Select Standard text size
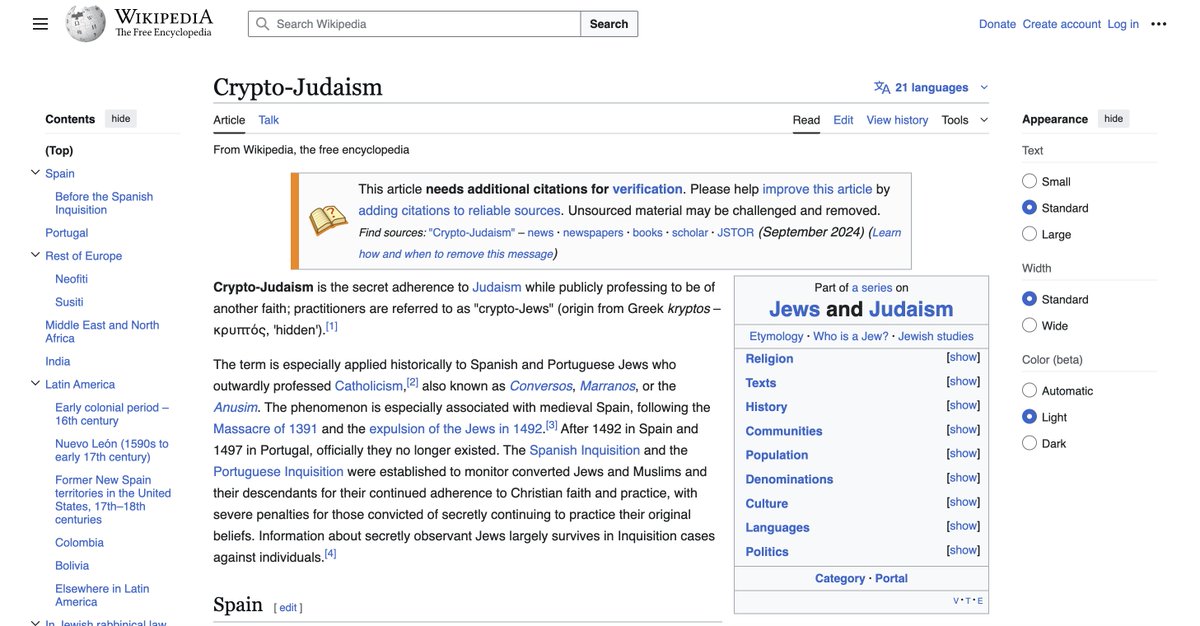This screenshot has height=626, width=1200. [x=1029, y=208]
